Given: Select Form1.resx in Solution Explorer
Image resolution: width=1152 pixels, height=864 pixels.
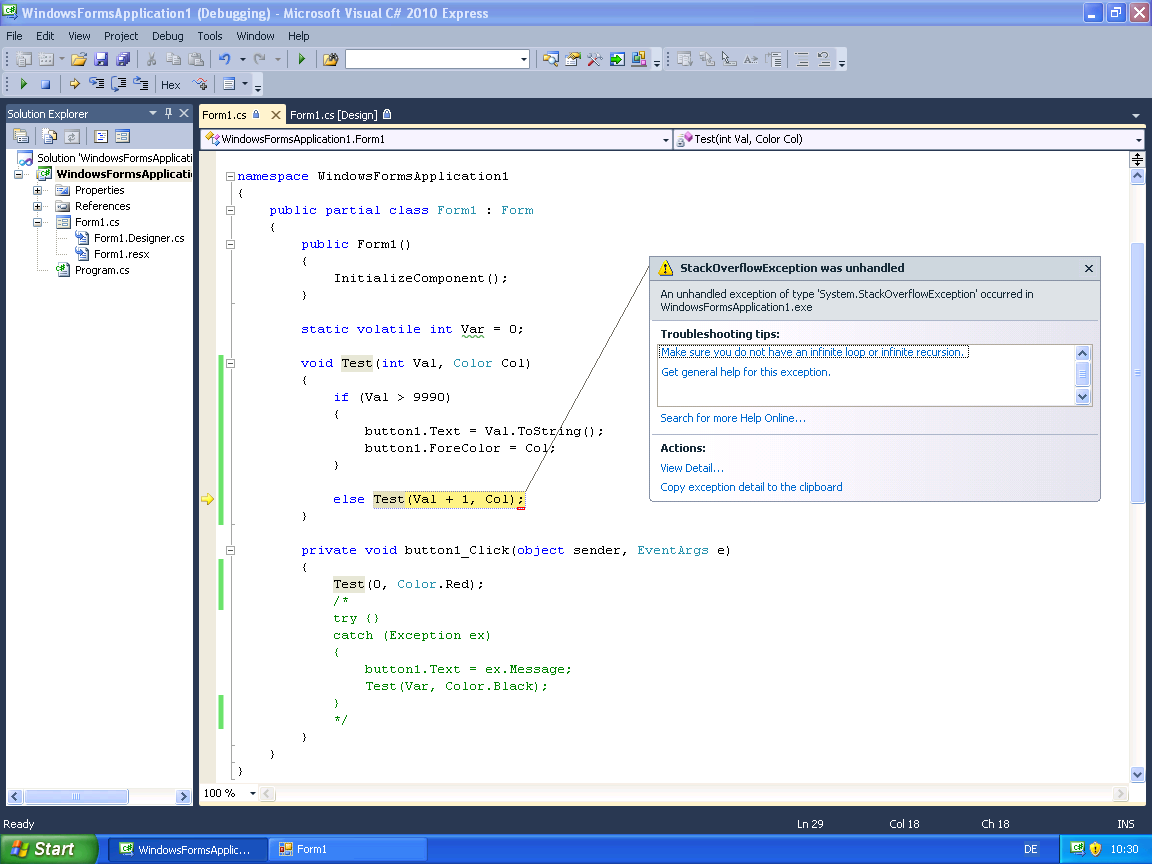Looking at the screenshot, I should (121, 254).
